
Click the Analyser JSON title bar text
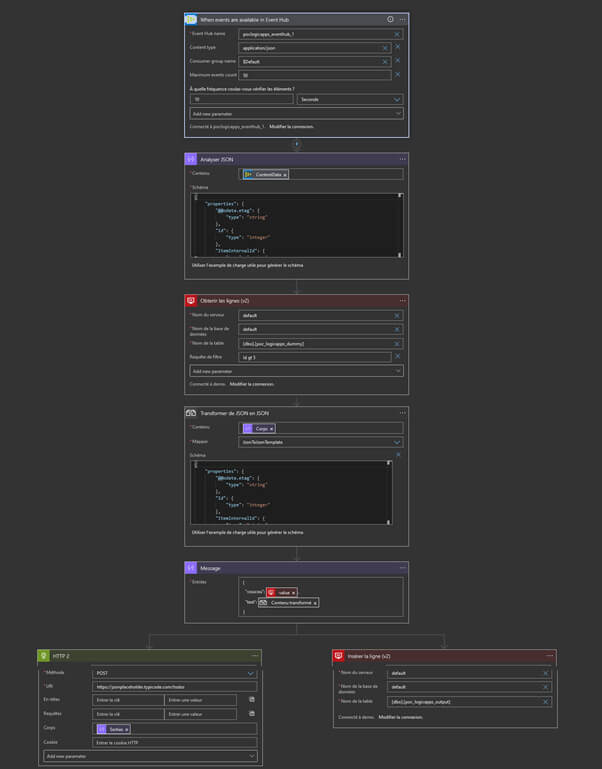coord(216,159)
